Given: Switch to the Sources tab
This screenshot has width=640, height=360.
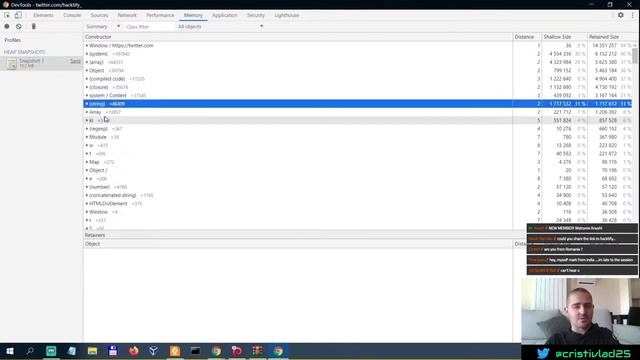Looking at the screenshot, I should pyautogui.click(x=99, y=15).
